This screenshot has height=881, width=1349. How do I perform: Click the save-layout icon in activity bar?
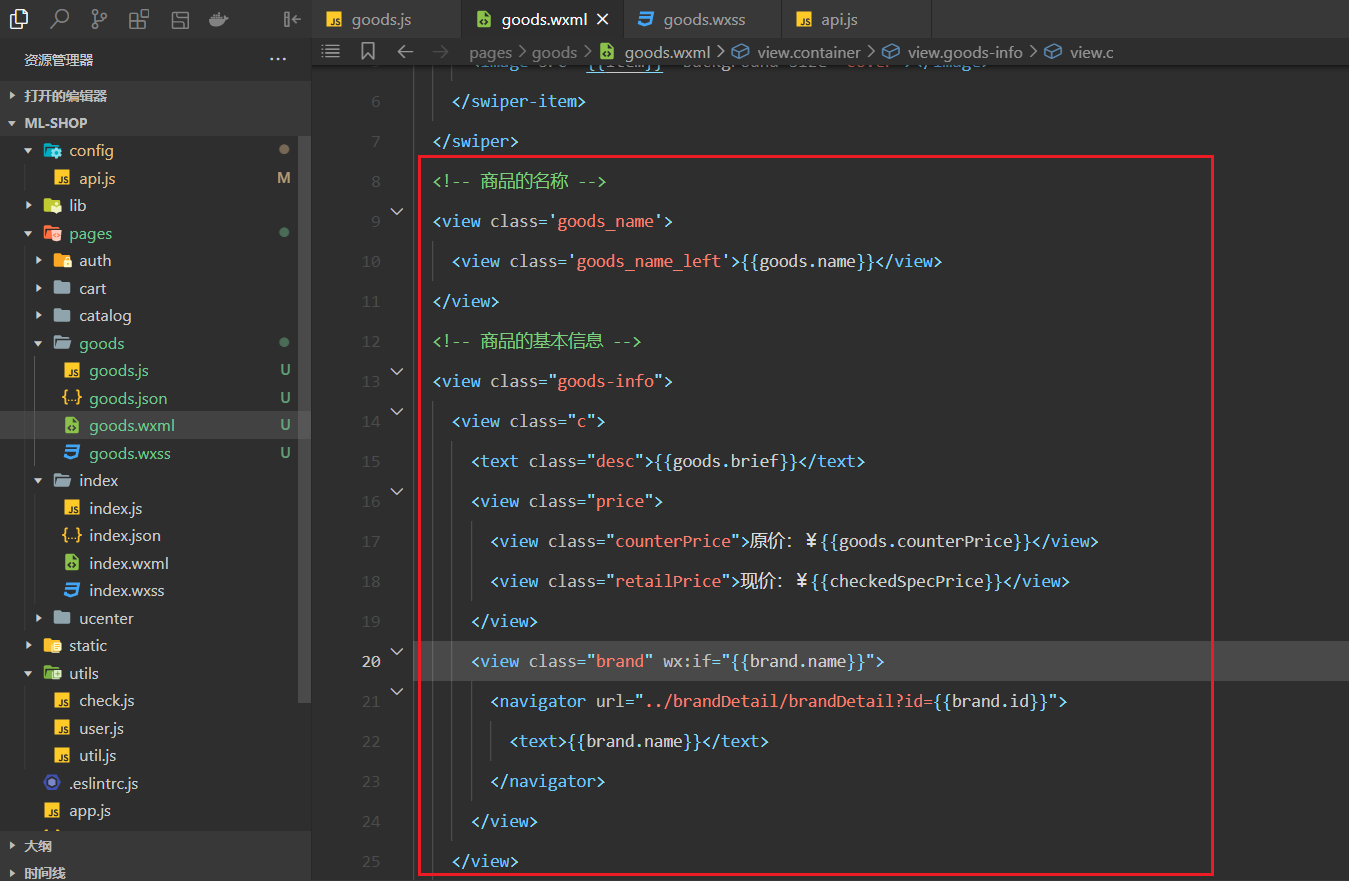180,19
